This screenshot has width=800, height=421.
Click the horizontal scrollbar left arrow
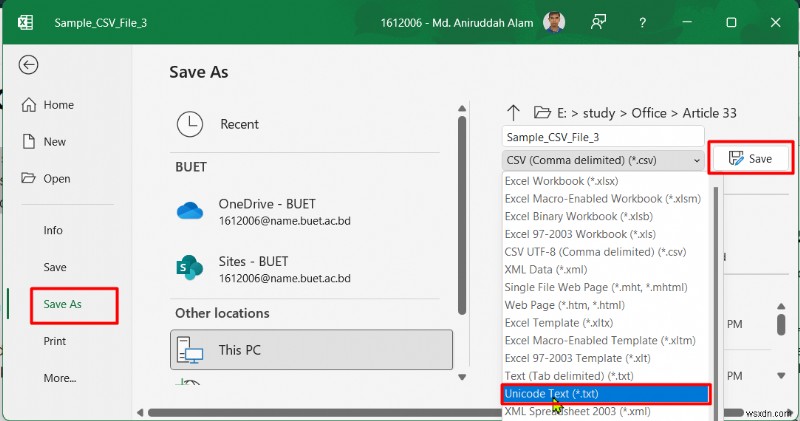[x=140, y=412]
